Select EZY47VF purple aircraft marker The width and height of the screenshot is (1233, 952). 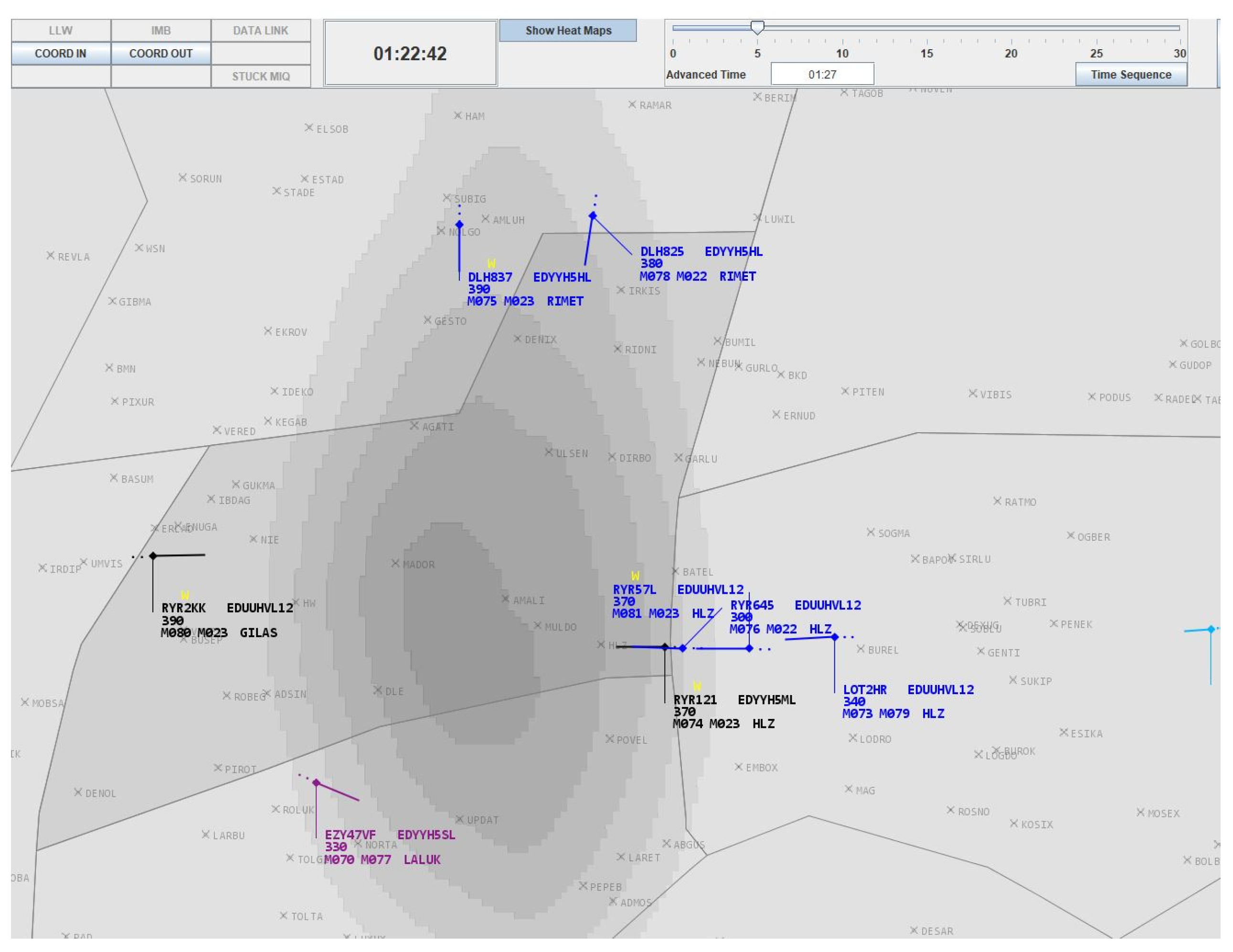[x=316, y=782]
